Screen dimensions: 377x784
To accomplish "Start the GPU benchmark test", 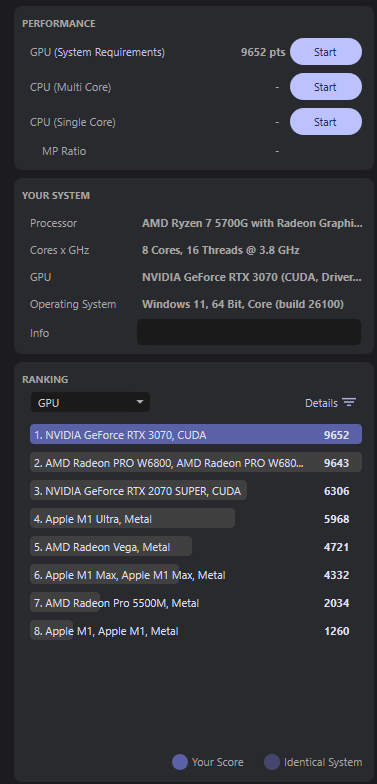I will (x=326, y=52).
